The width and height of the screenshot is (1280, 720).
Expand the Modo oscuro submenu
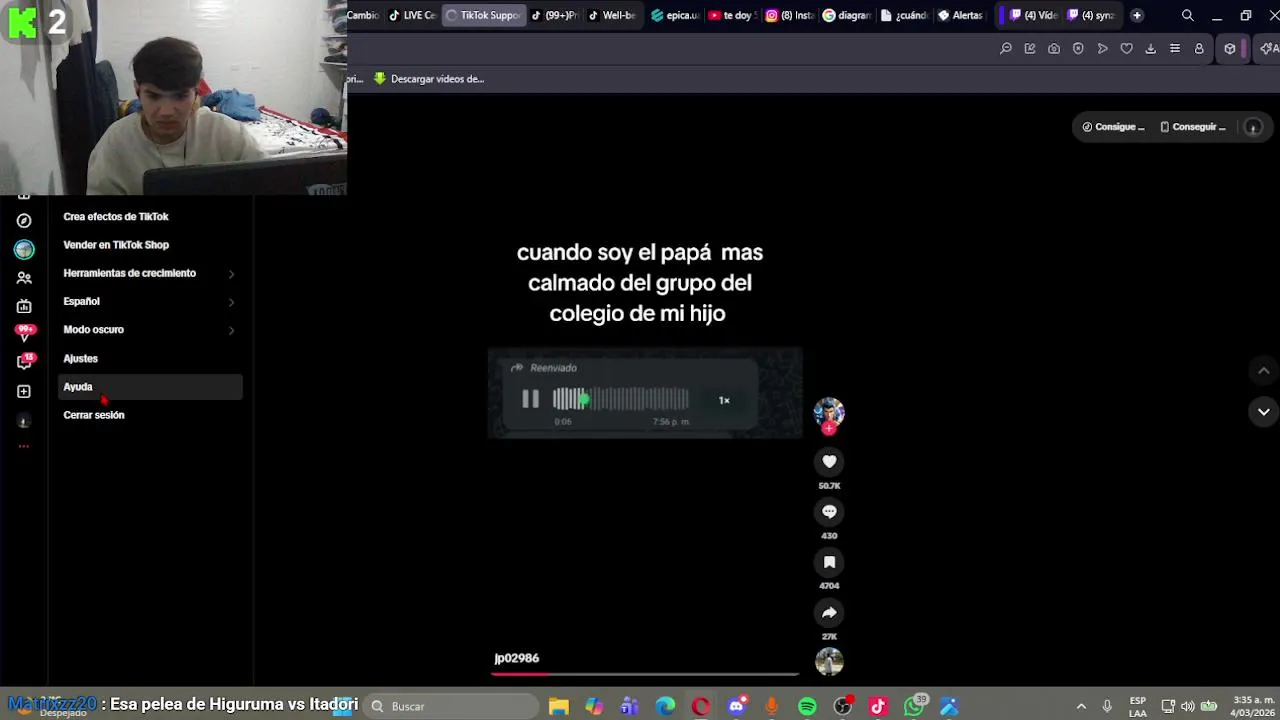(150, 330)
